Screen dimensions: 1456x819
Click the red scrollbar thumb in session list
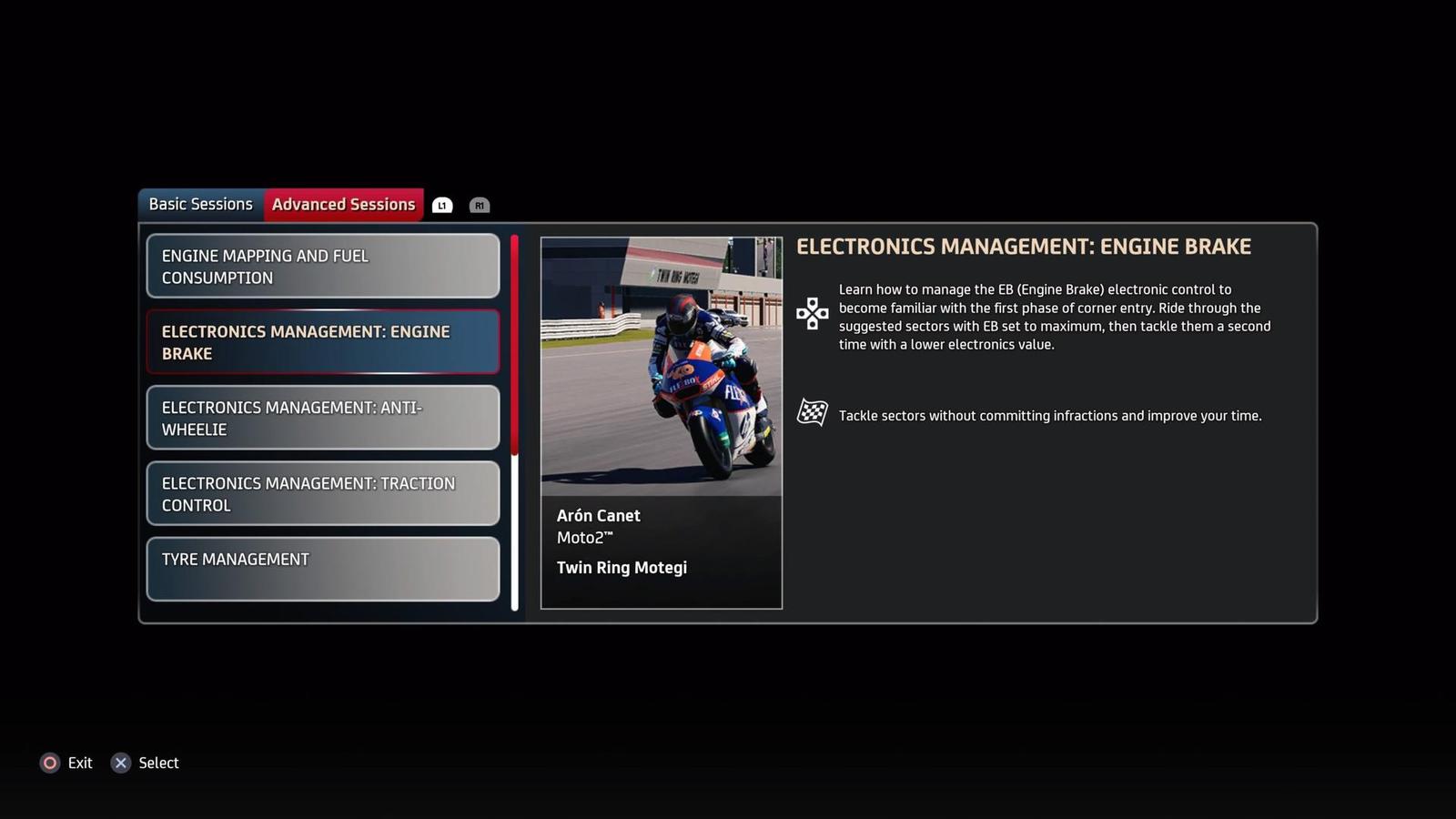514,346
